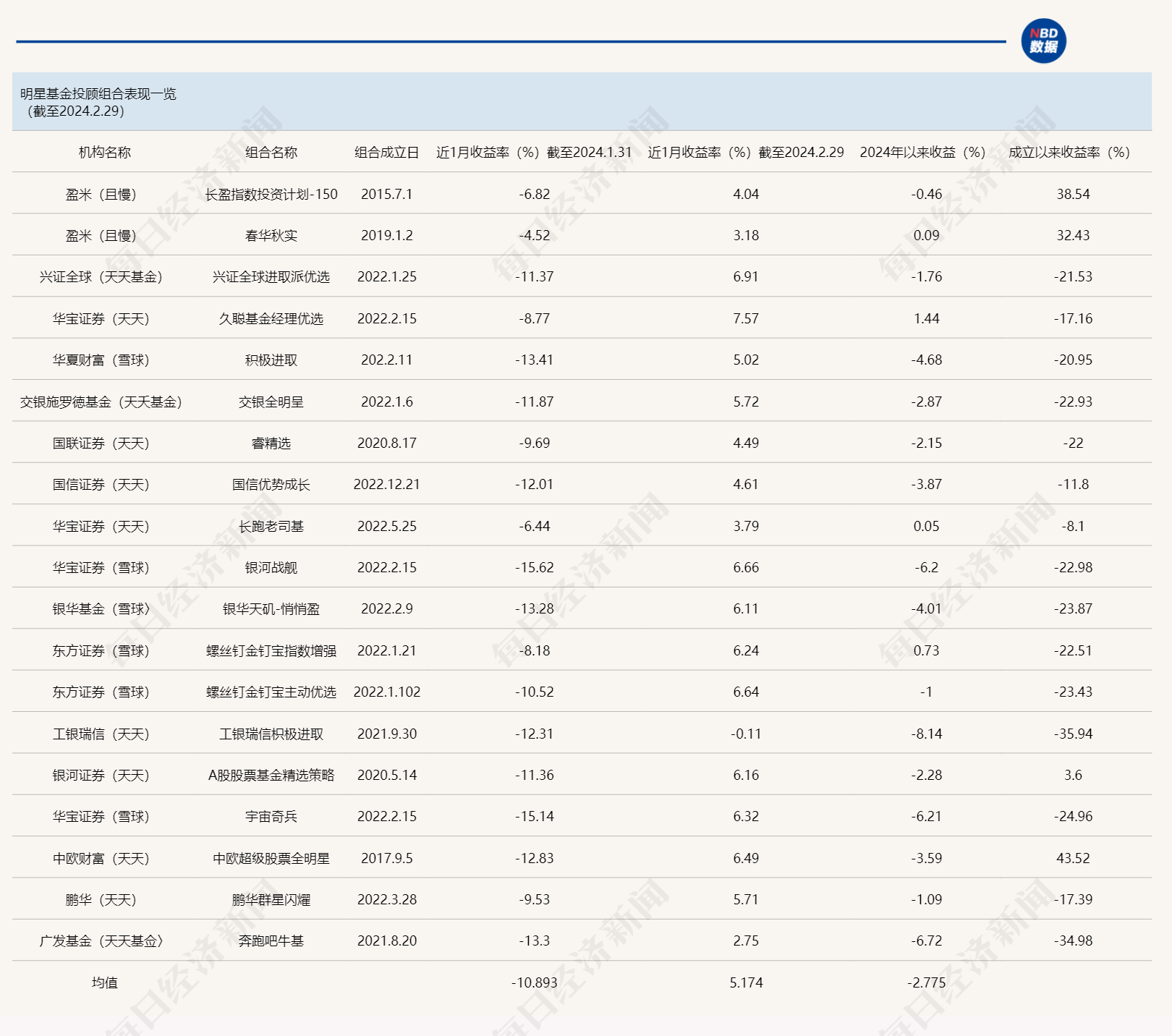Click the date 2022.12.21

tap(387, 485)
